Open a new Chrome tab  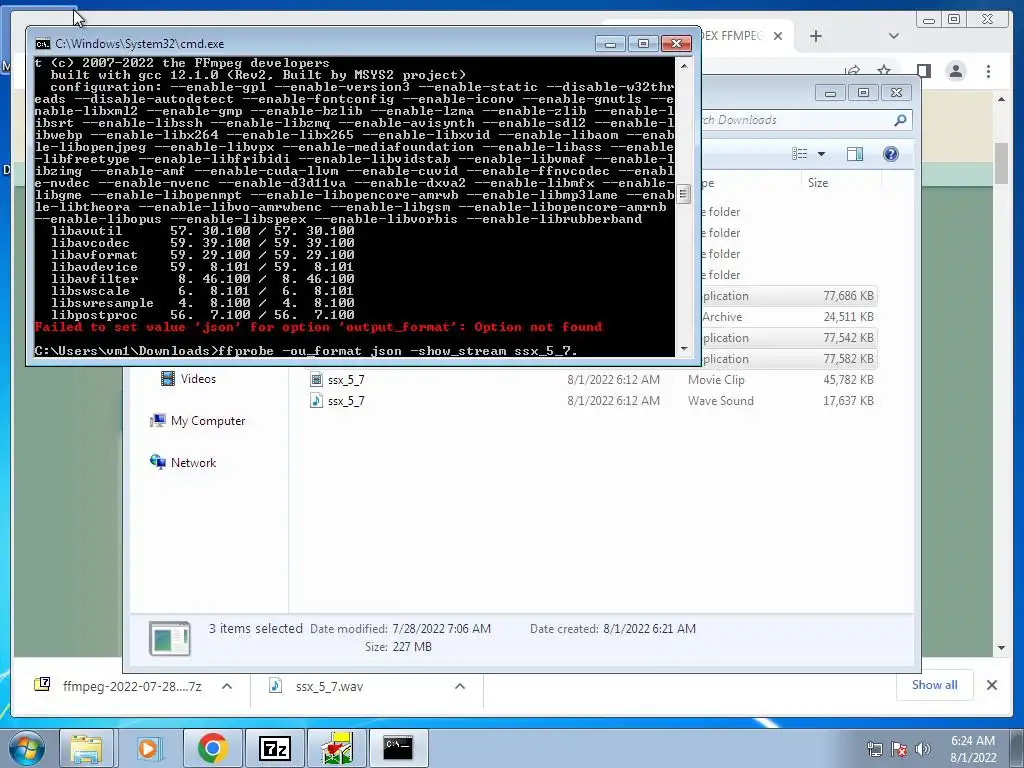[816, 36]
